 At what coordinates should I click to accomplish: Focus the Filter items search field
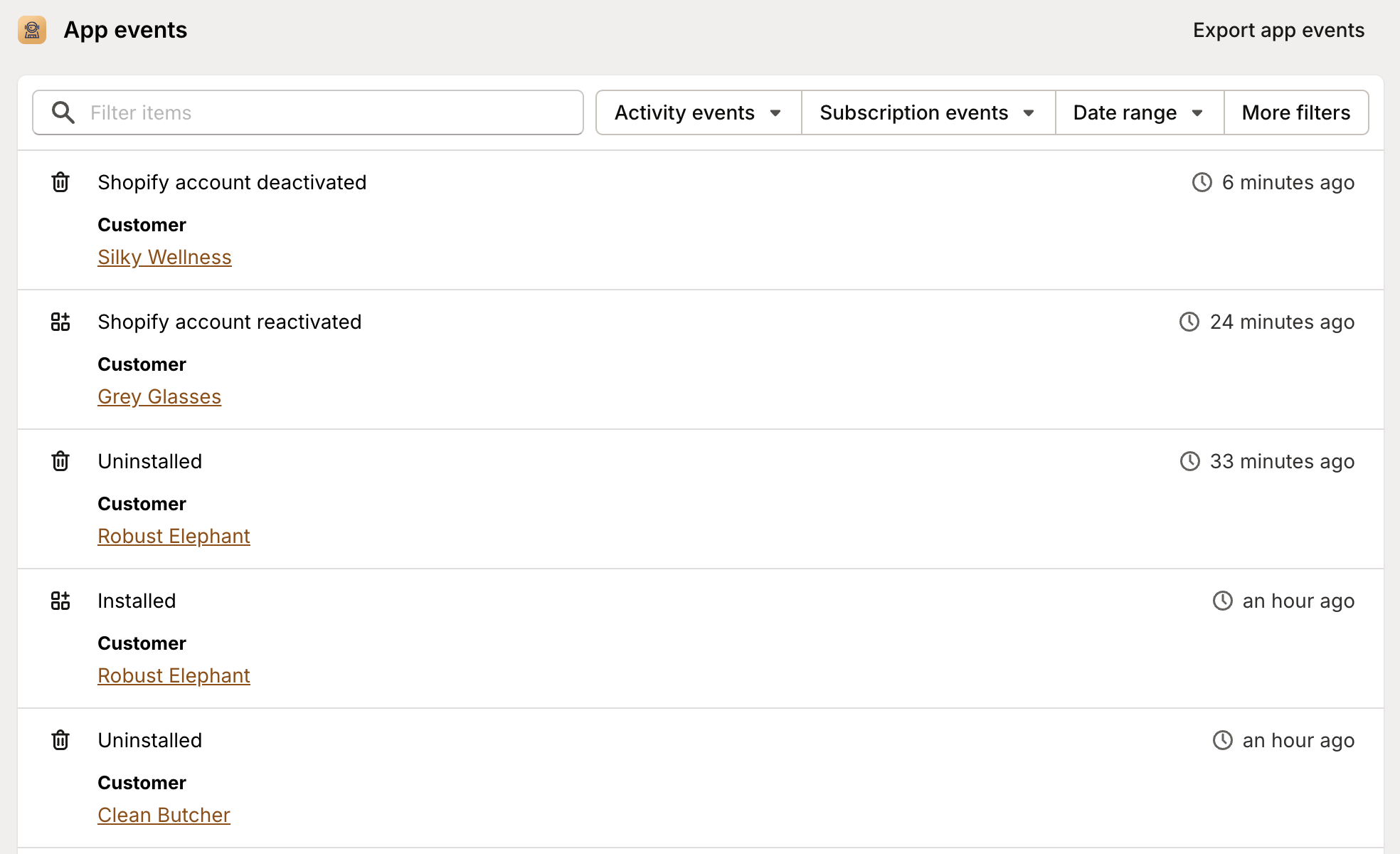tap(327, 112)
